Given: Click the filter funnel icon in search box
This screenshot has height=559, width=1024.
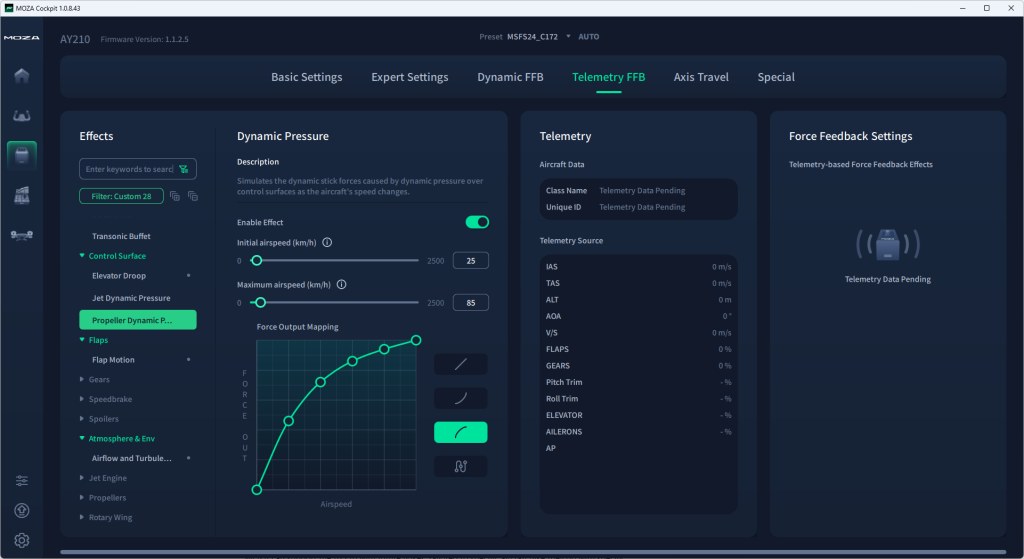Looking at the screenshot, I should [184, 169].
